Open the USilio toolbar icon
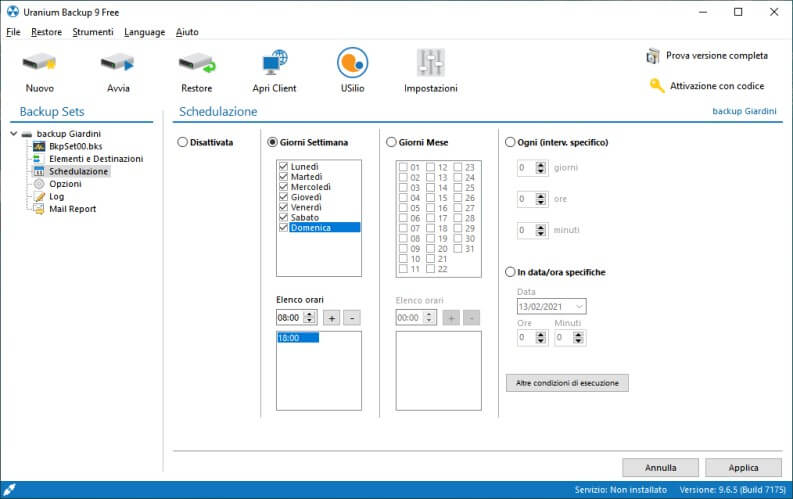Image resolution: width=793 pixels, height=499 pixels. point(353,63)
